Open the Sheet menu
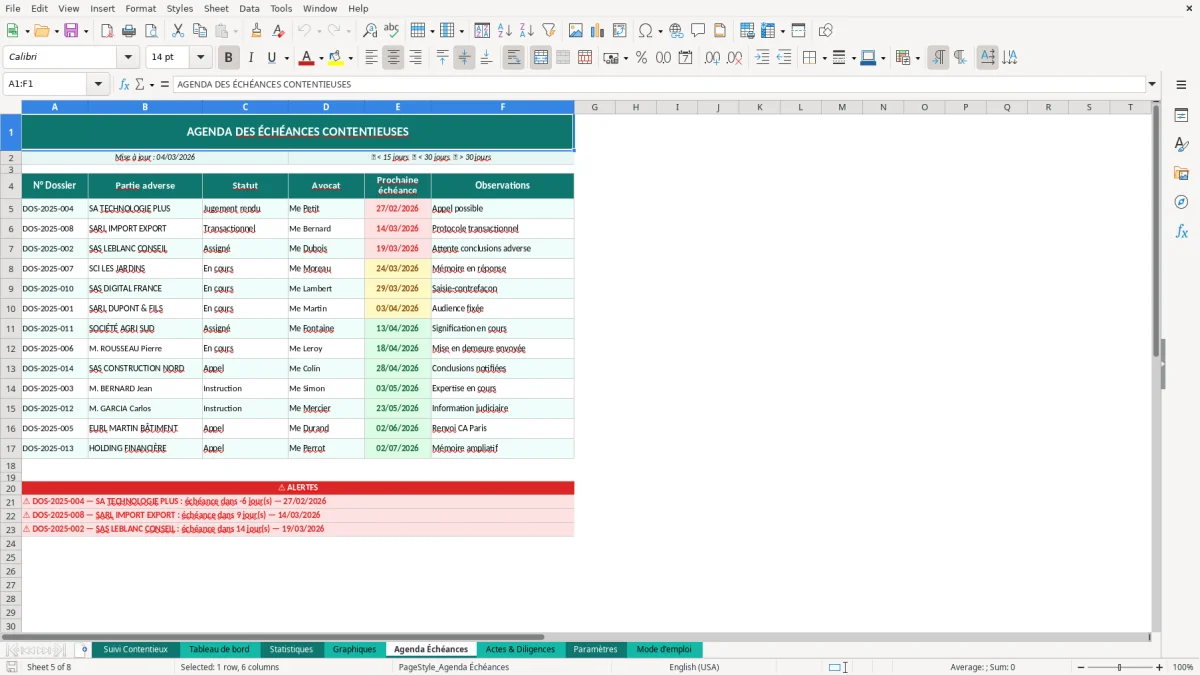The image size is (1200, 675). [216, 8]
